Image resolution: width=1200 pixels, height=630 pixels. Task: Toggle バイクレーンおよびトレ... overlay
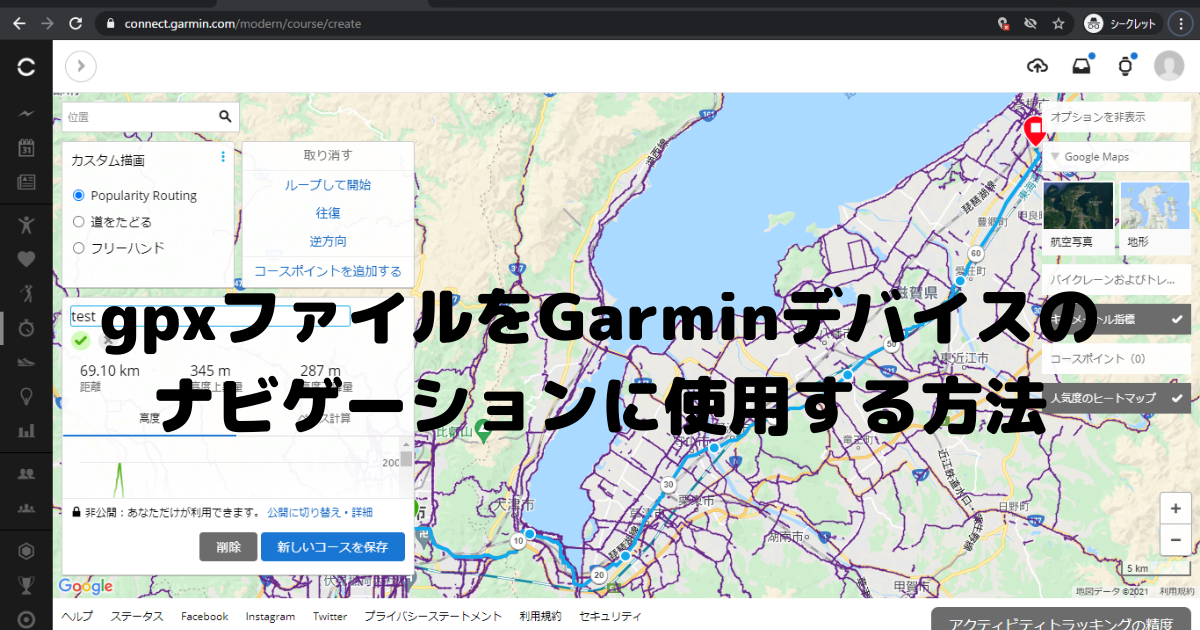pos(1116,280)
